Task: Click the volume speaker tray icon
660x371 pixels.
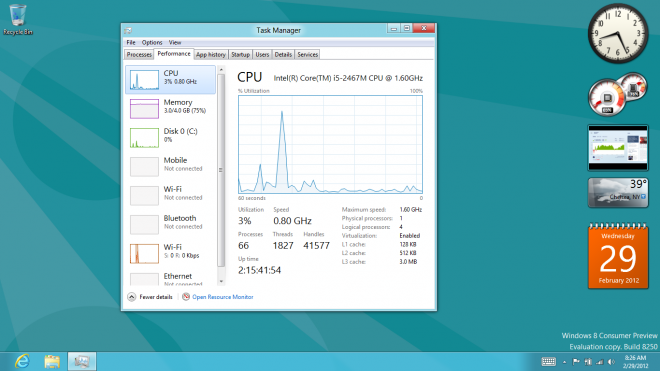Action: point(611,362)
